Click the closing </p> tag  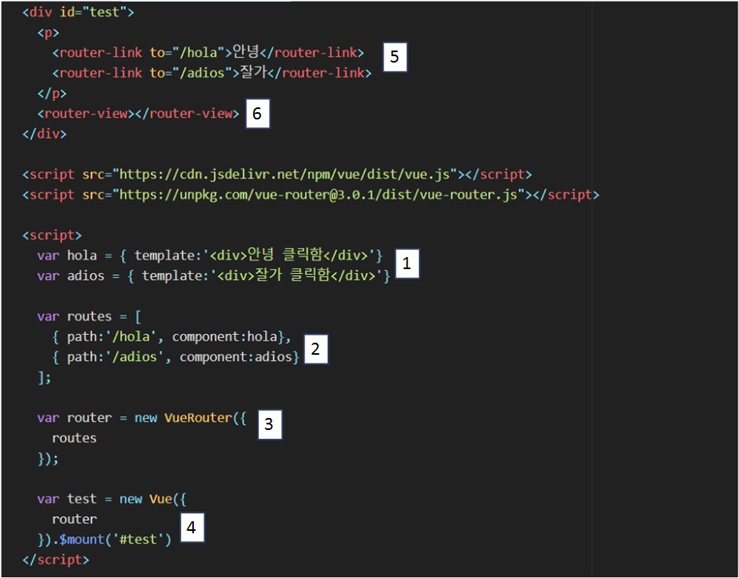pos(52,93)
